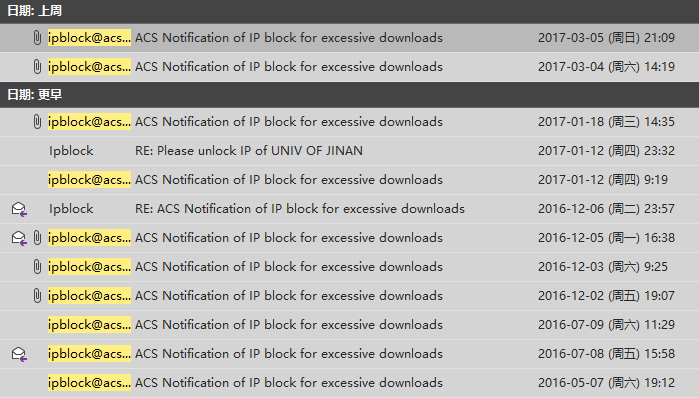Click replied-envelope icon on 2016-12-06 message
The image size is (699, 398).
(x=19, y=209)
